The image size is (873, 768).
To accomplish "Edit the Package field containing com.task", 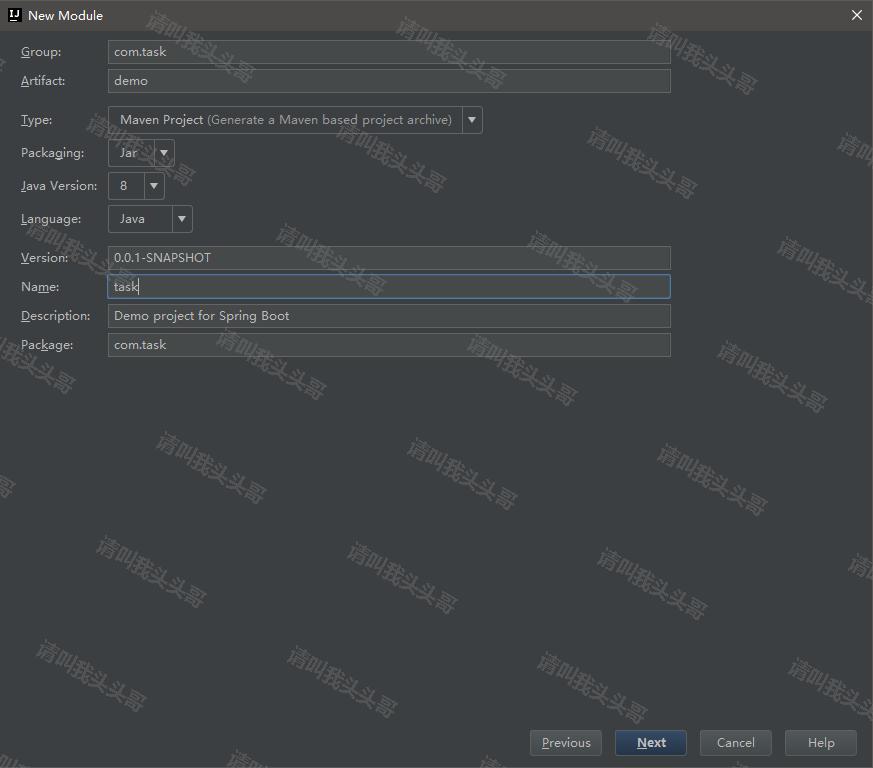I will click(x=389, y=345).
